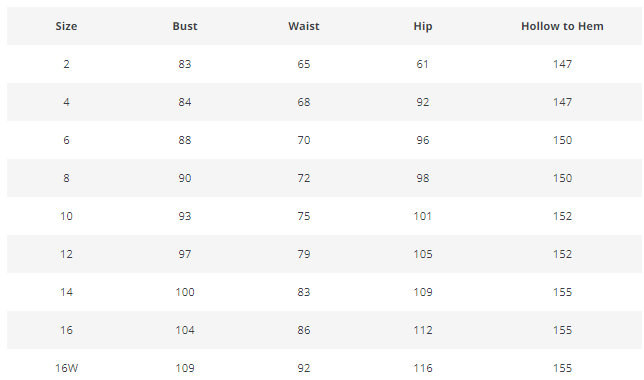Image resolution: width=644 pixels, height=380 pixels.
Task: Click the Size column header
Action: pos(66,26)
